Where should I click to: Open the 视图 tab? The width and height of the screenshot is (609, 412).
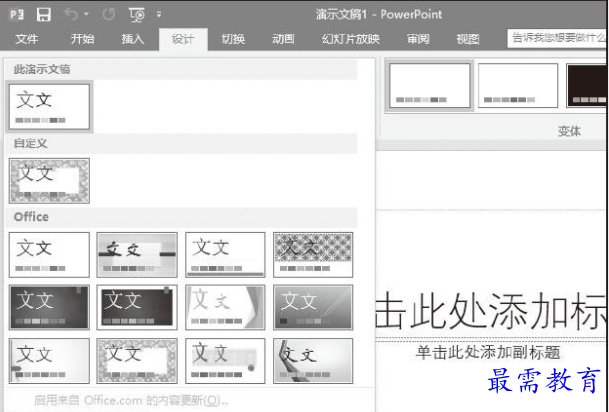pos(468,39)
